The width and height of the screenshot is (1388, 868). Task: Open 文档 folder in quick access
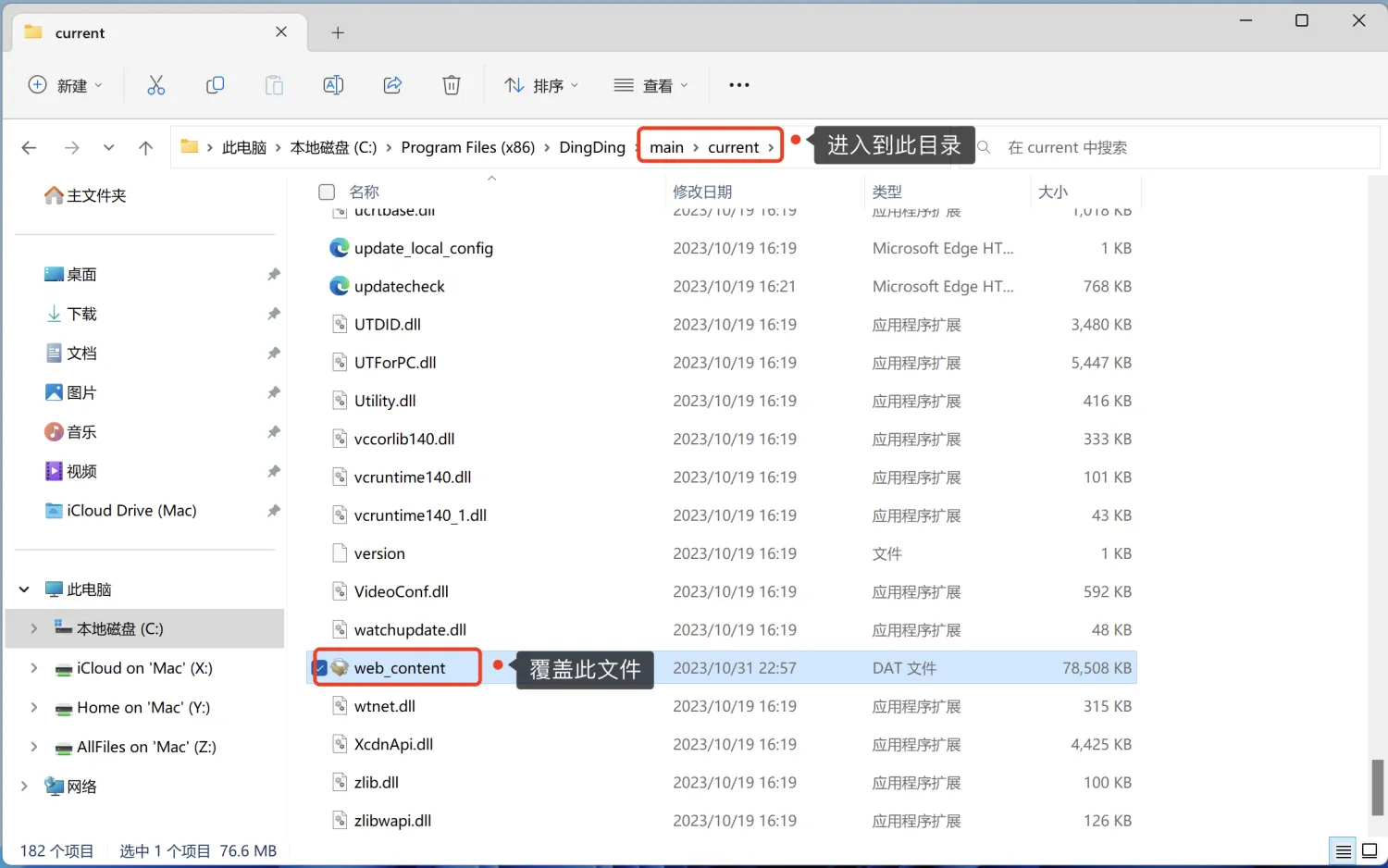tap(70, 353)
